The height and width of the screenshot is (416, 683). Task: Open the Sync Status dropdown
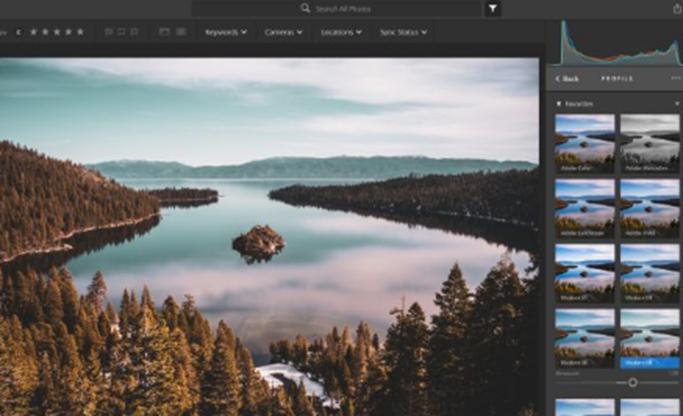[x=403, y=32]
